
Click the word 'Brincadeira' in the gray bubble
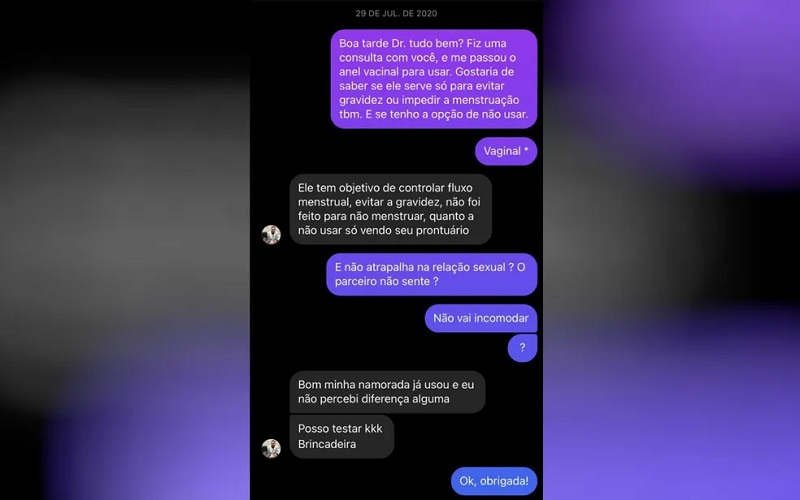pyautogui.click(x=327, y=444)
